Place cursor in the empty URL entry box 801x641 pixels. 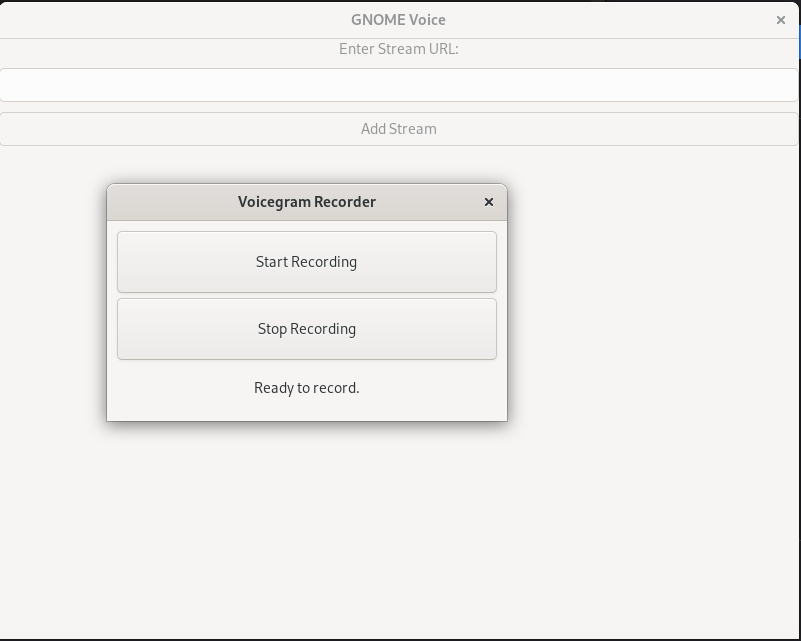pyautogui.click(x=399, y=85)
